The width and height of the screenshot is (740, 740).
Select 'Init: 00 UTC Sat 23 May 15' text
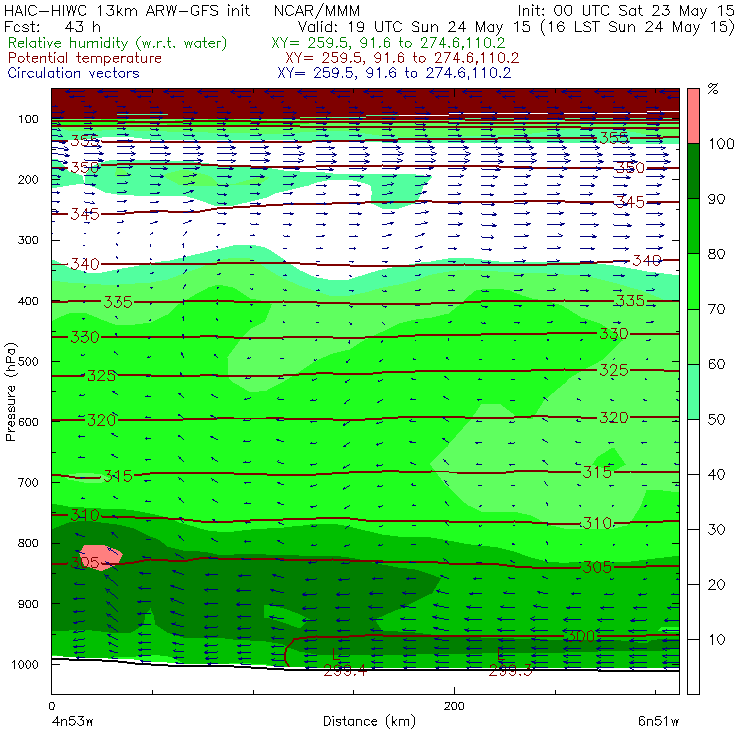pyautogui.click(x=626, y=10)
